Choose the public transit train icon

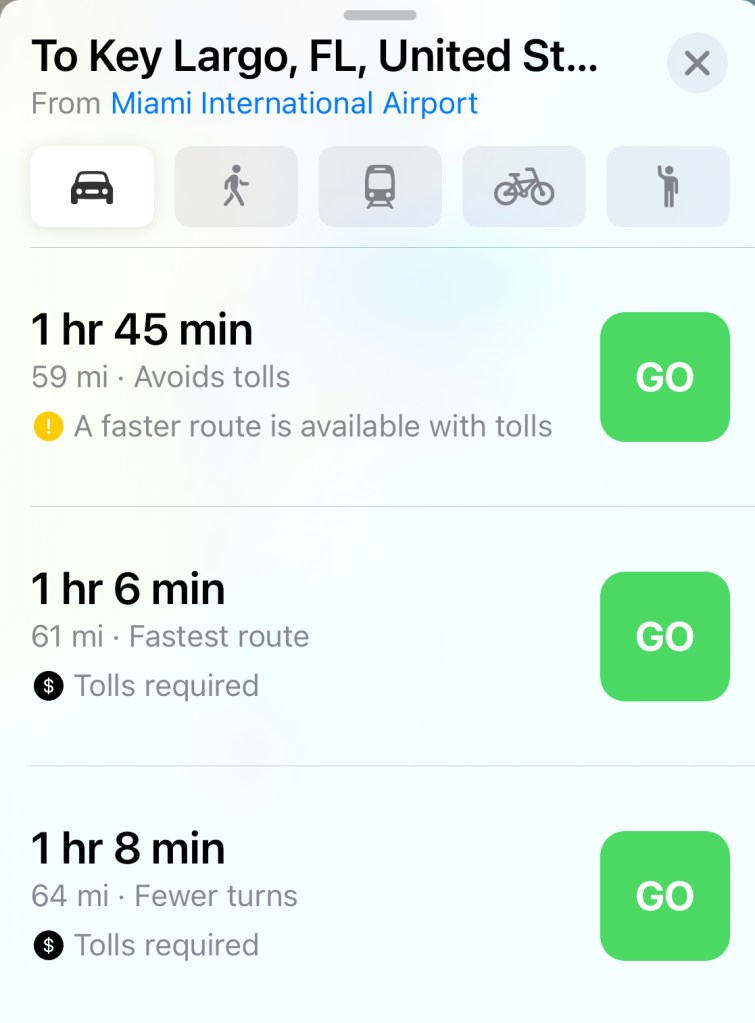pyautogui.click(x=380, y=187)
